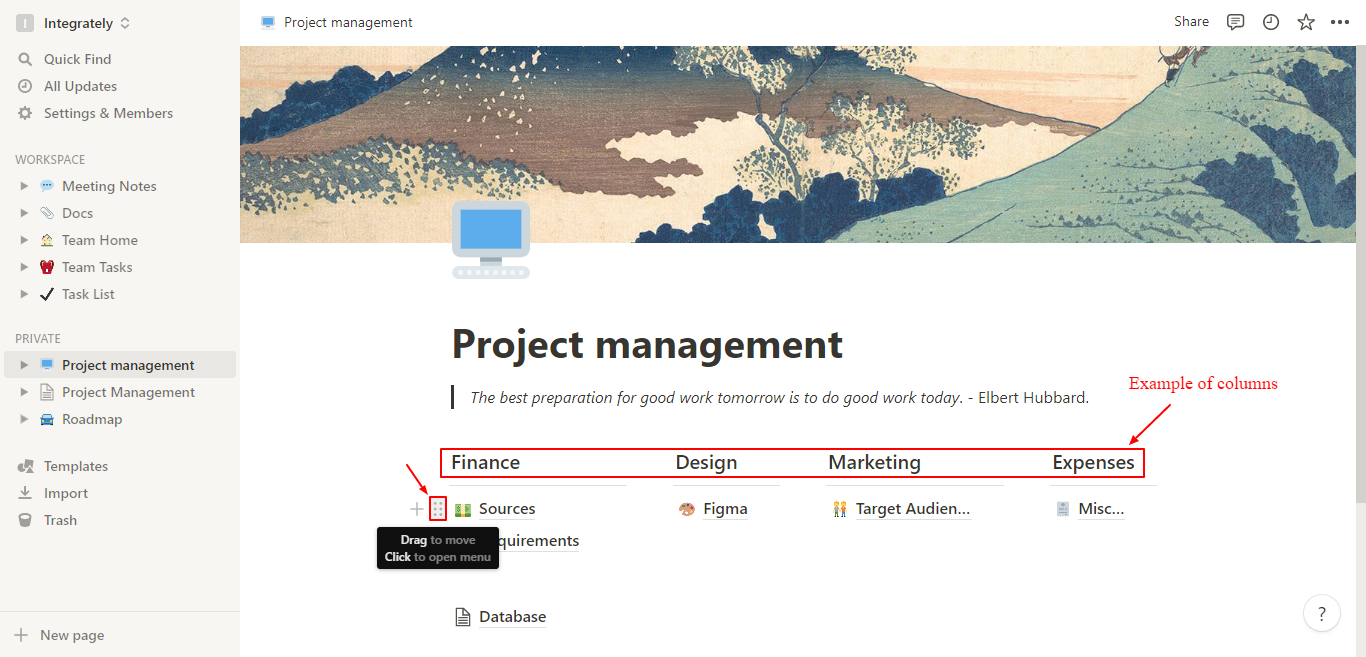1366x657 pixels.
Task: Open Roadmap page in sidebar
Action: [x=92, y=419]
